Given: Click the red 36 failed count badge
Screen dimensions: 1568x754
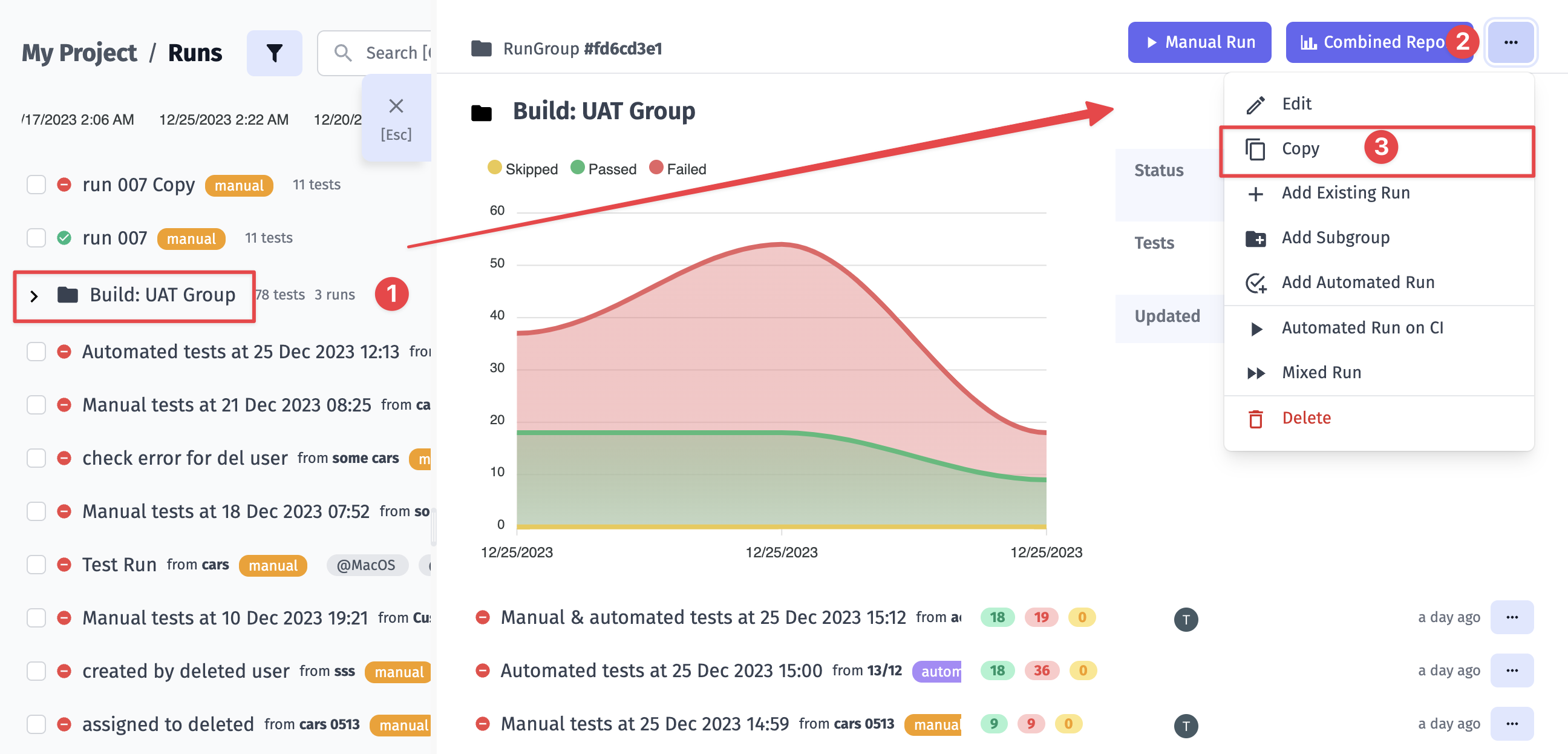Looking at the screenshot, I should pyautogui.click(x=1041, y=670).
